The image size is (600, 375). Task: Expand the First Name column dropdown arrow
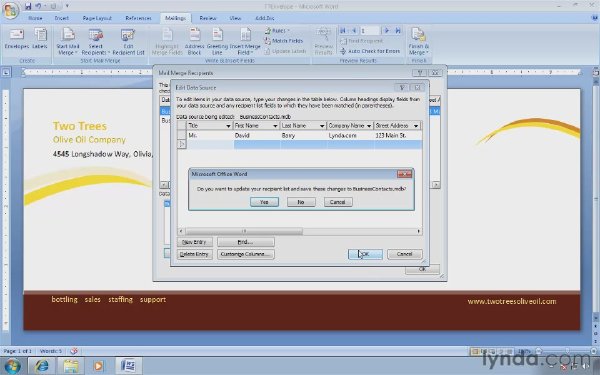(275, 126)
